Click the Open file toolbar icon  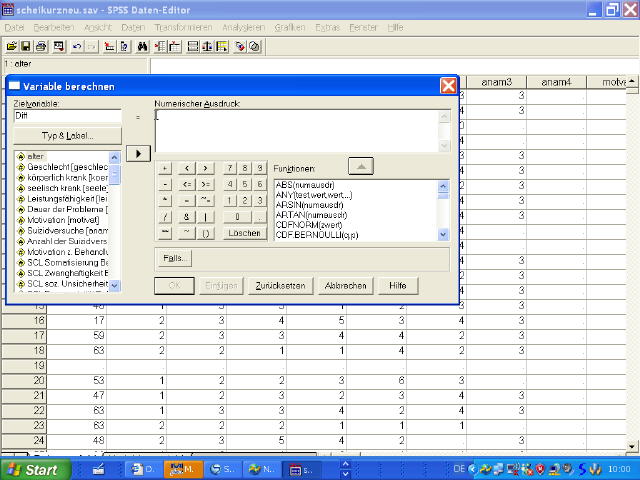point(12,46)
